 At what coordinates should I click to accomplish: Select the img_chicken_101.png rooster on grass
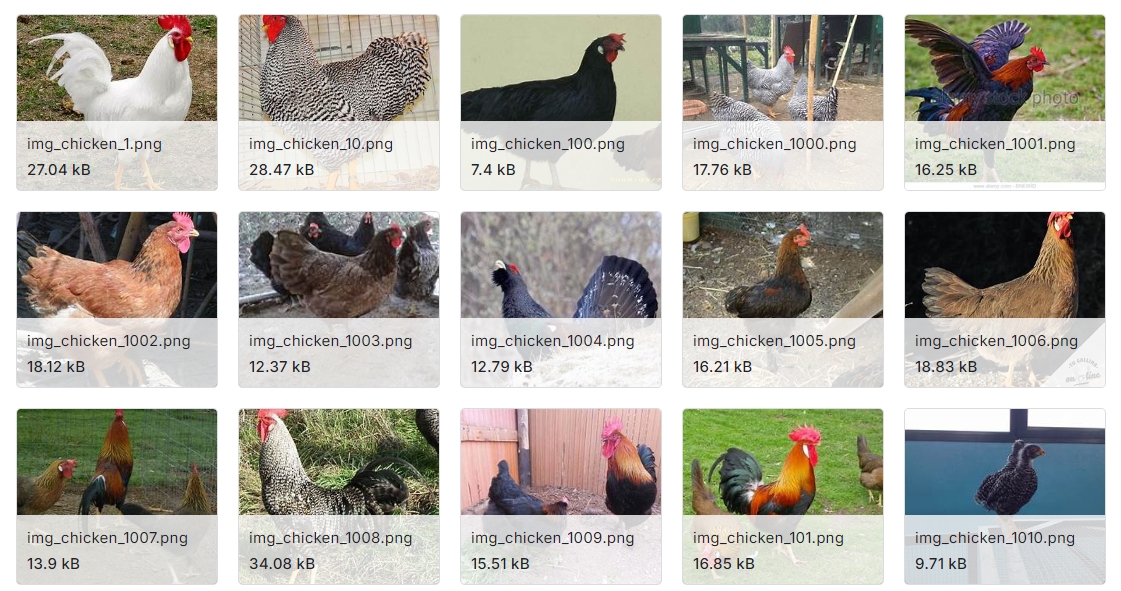[783, 497]
